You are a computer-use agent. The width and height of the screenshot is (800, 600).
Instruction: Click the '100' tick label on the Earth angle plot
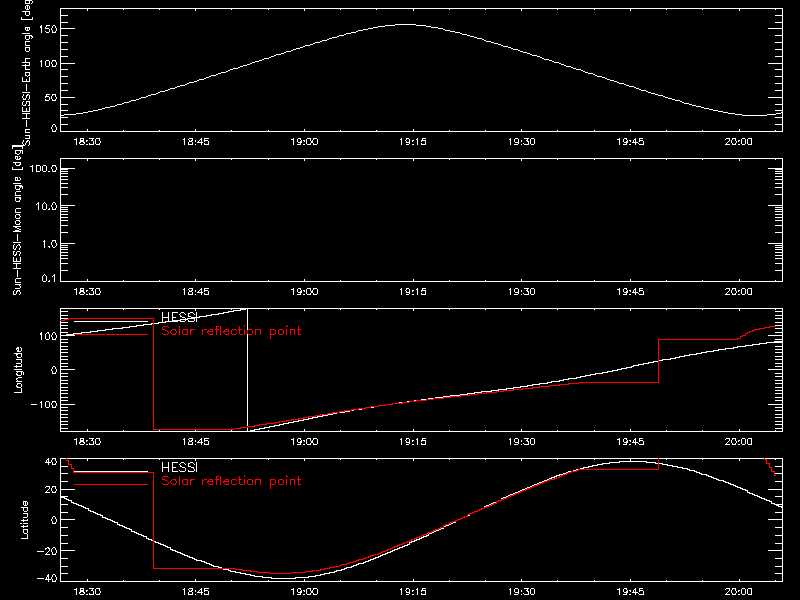click(x=48, y=64)
